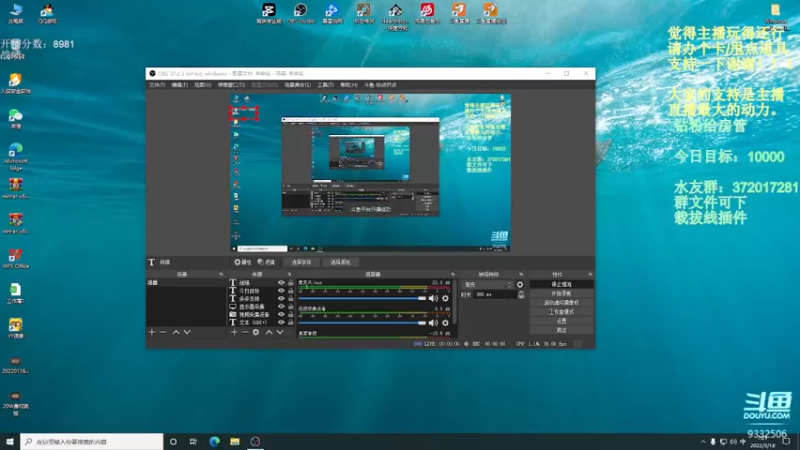Toggle lock of 显示器采集 source
The width and height of the screenshot is (800, 450).
click(291, 307)
